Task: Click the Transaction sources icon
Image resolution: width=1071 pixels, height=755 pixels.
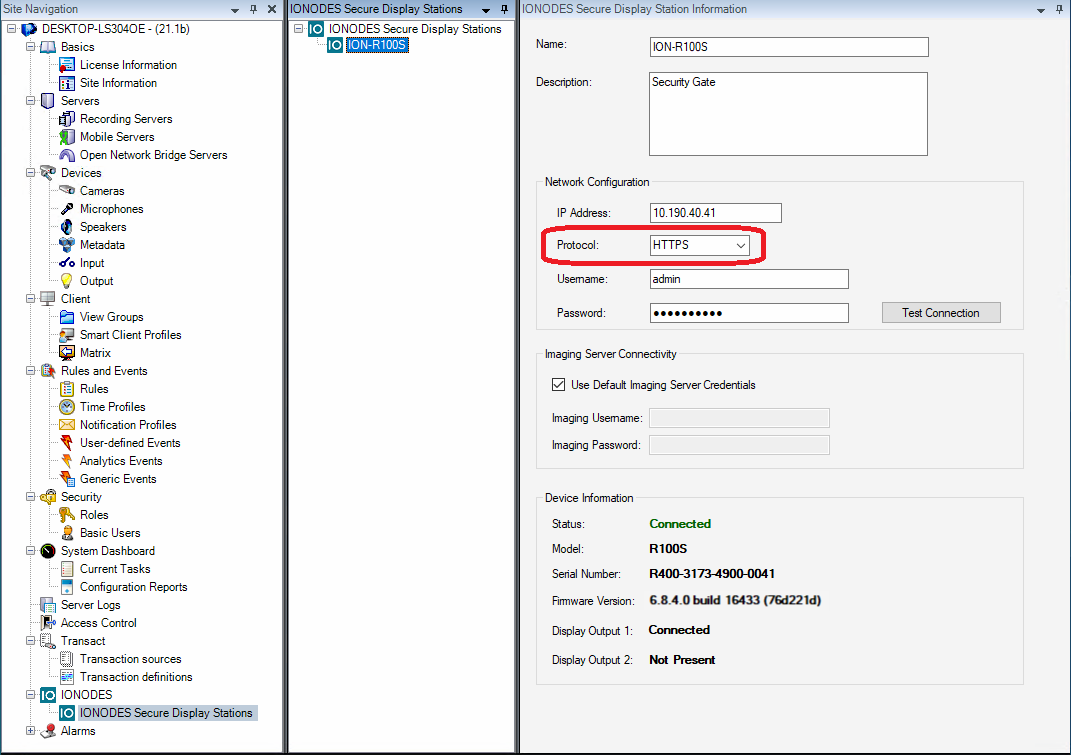Action: [x=67, y=659]
